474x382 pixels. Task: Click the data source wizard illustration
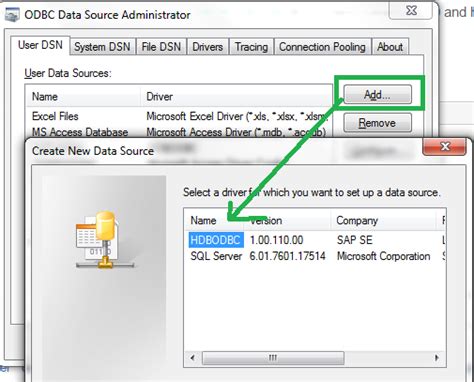click(x=104, y=239)
